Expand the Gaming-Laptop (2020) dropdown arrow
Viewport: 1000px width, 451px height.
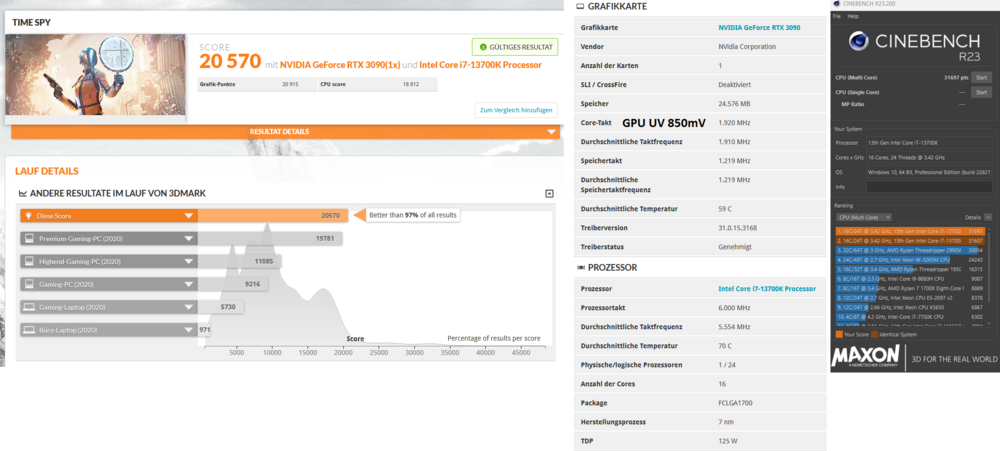click(188, 307)
